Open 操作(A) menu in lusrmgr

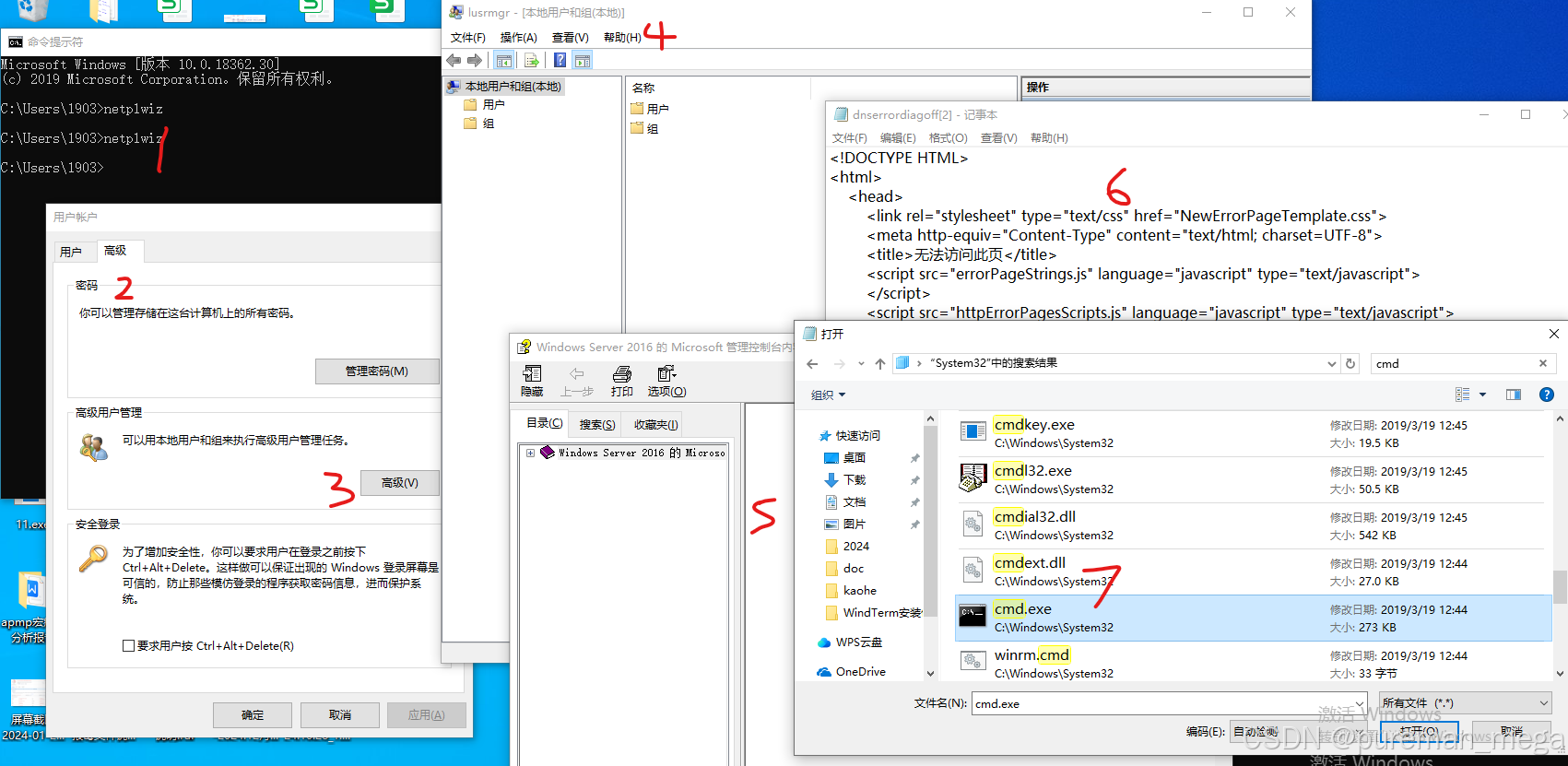[518, 38]
